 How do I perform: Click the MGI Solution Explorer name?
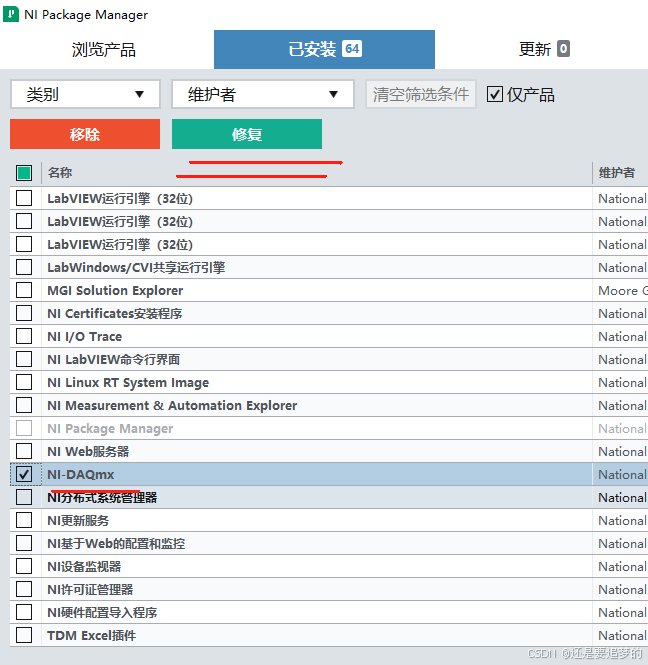115,291
